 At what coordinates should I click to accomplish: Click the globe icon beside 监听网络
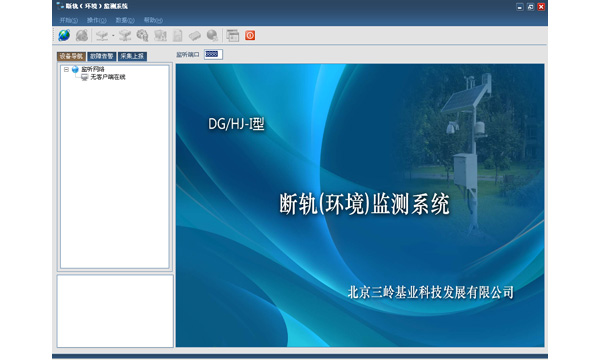pos(75,69)
